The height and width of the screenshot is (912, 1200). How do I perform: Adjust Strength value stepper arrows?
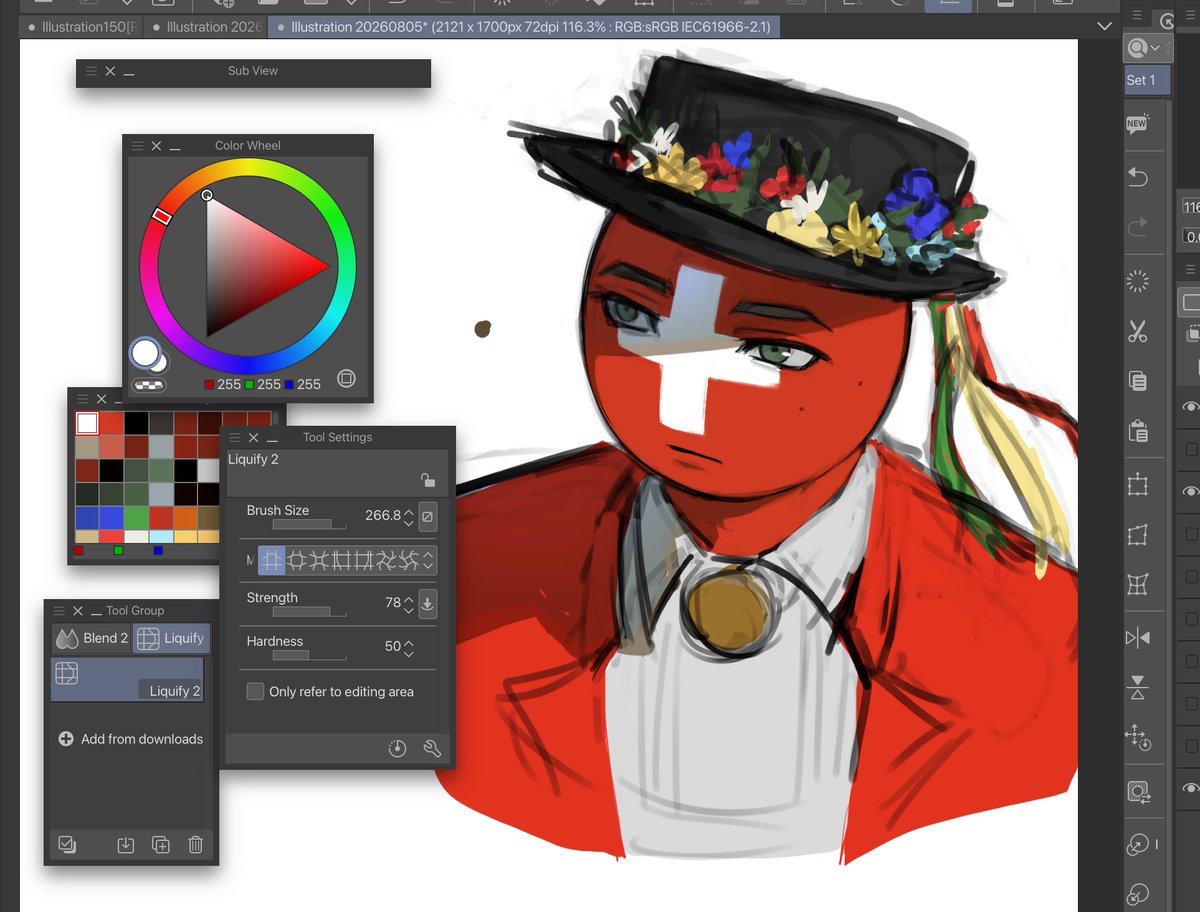pyautogui.click(x=409, y=603)
